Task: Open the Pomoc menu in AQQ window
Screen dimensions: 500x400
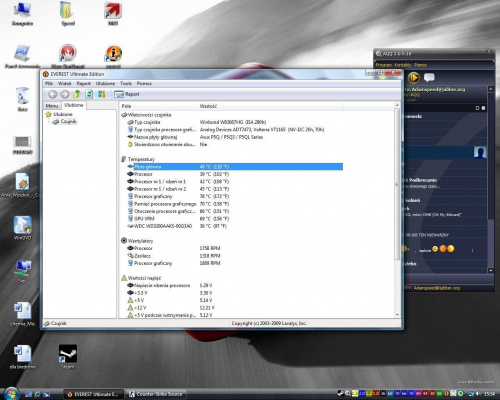Action: [421, 65]
